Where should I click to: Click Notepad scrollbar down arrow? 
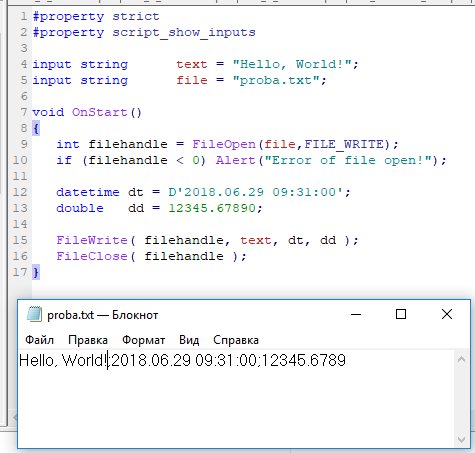[x=461, y=440]
